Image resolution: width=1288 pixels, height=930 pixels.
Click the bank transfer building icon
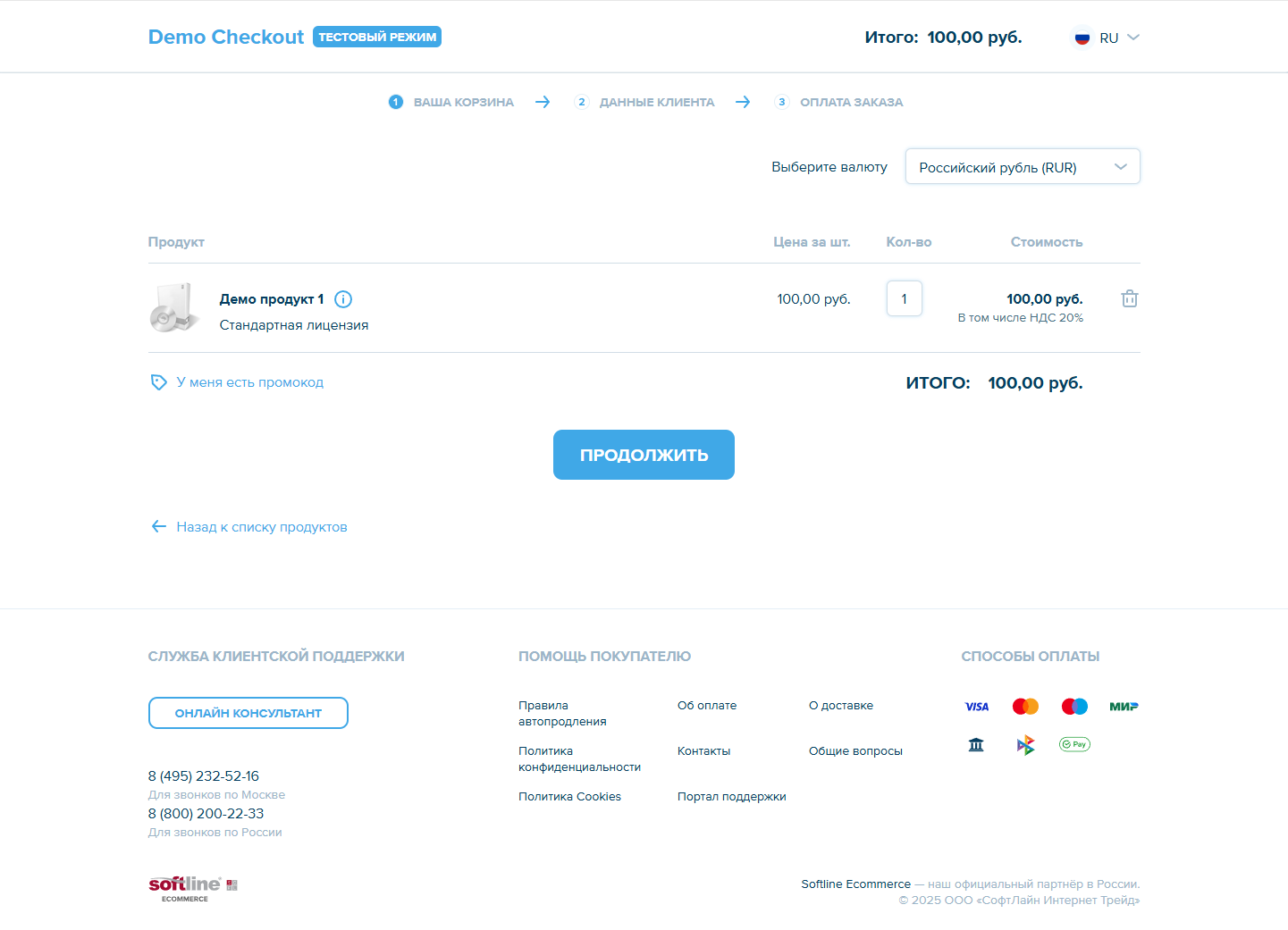(976, 744)
